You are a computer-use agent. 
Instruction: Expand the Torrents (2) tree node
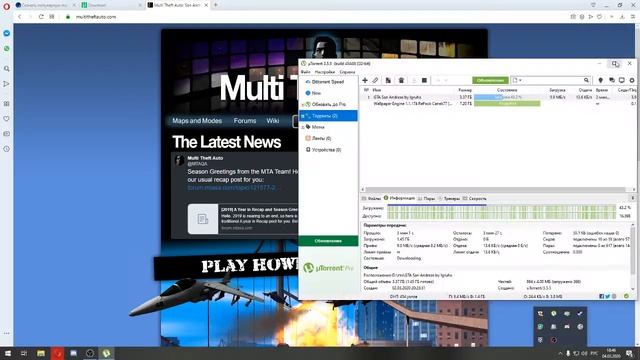pos(302,116)
